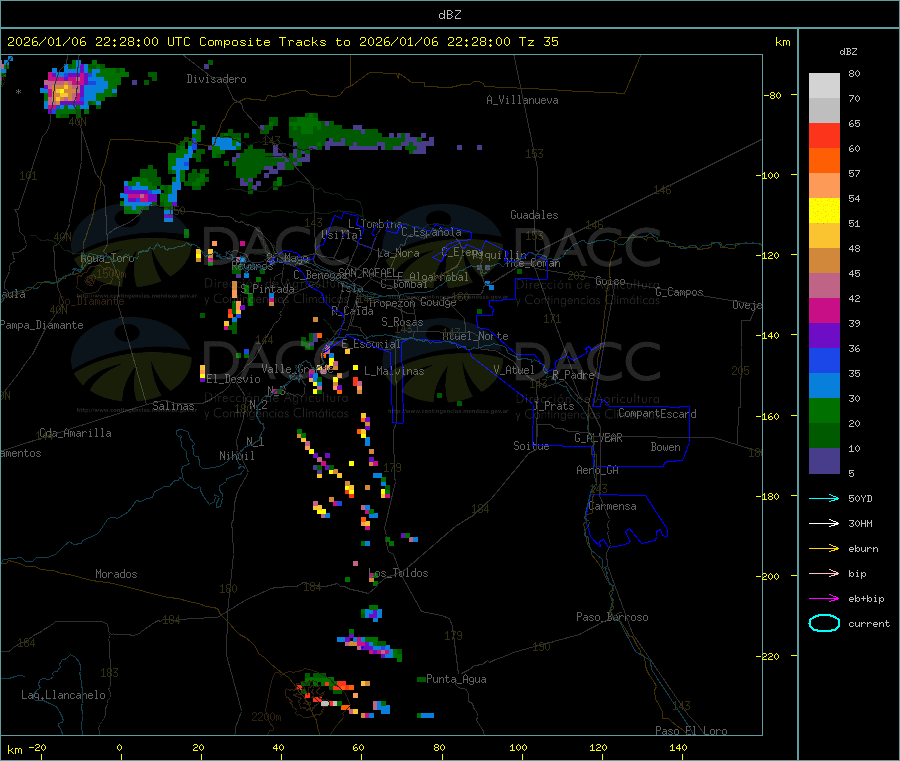Click the 'Paso_Barroso' place label
Viewport: 900px width, 761px height.
coord(612,618)
